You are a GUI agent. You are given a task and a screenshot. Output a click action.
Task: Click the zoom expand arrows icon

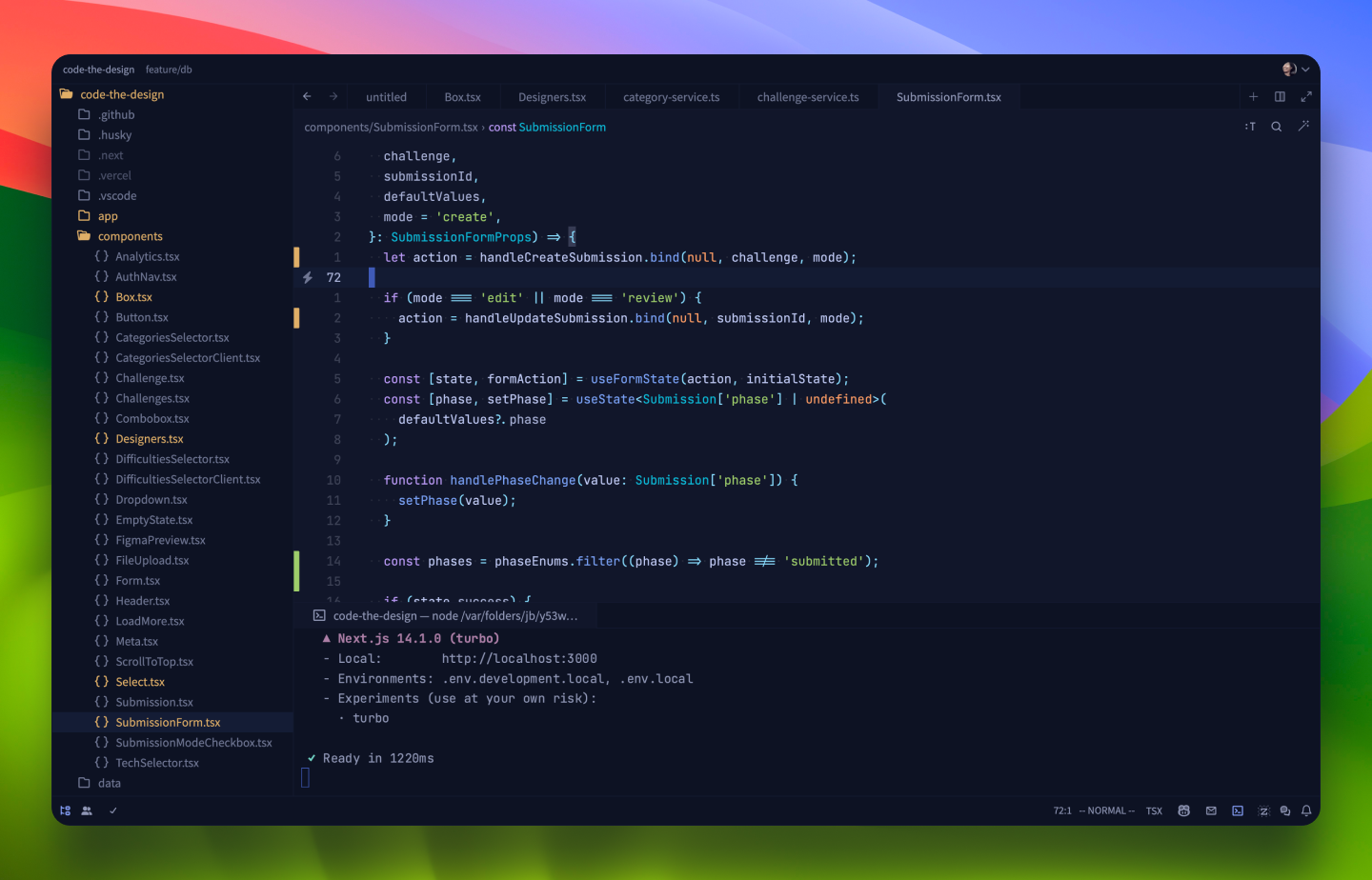pyautogui.click(x=1306, y=96)
